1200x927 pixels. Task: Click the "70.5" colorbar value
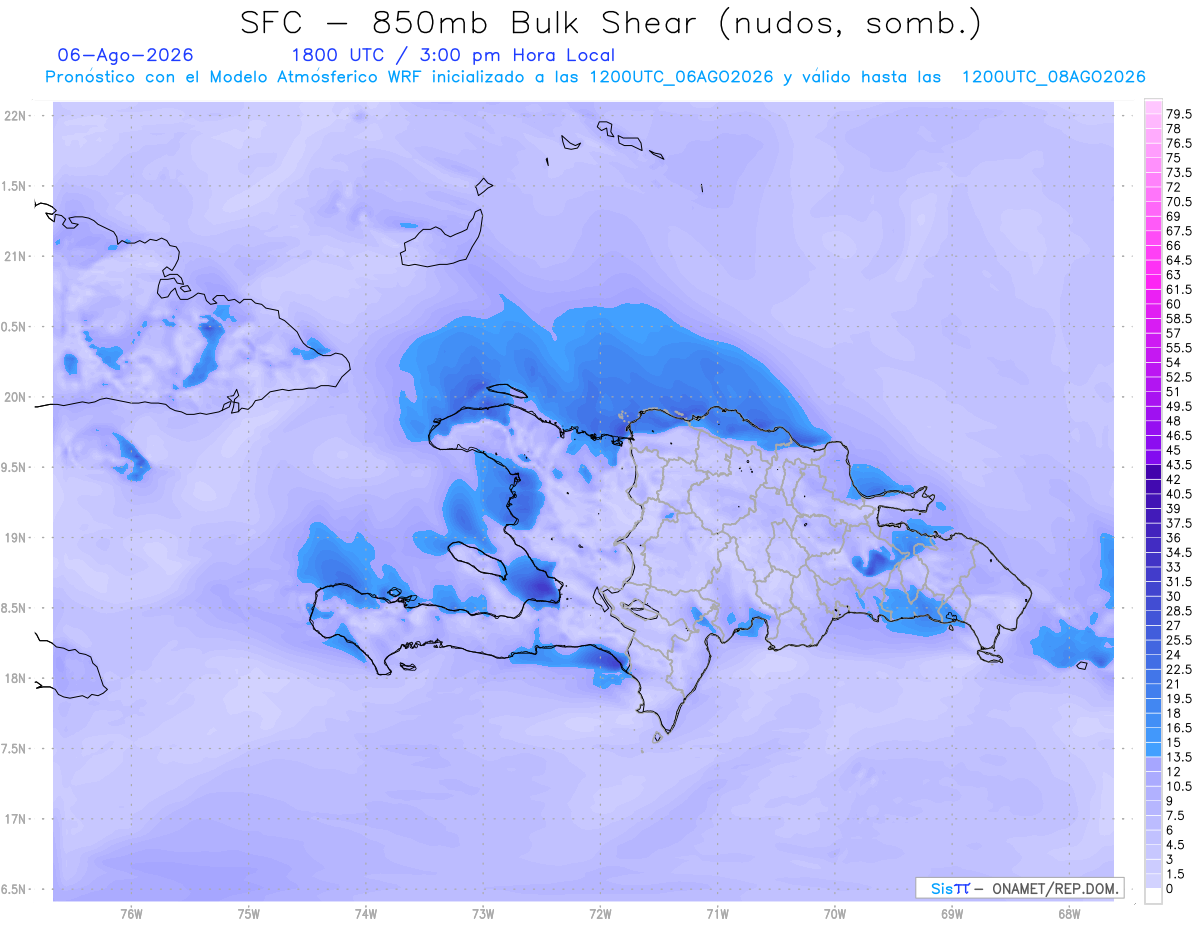pyautogui.click(x=1179, y=202)
